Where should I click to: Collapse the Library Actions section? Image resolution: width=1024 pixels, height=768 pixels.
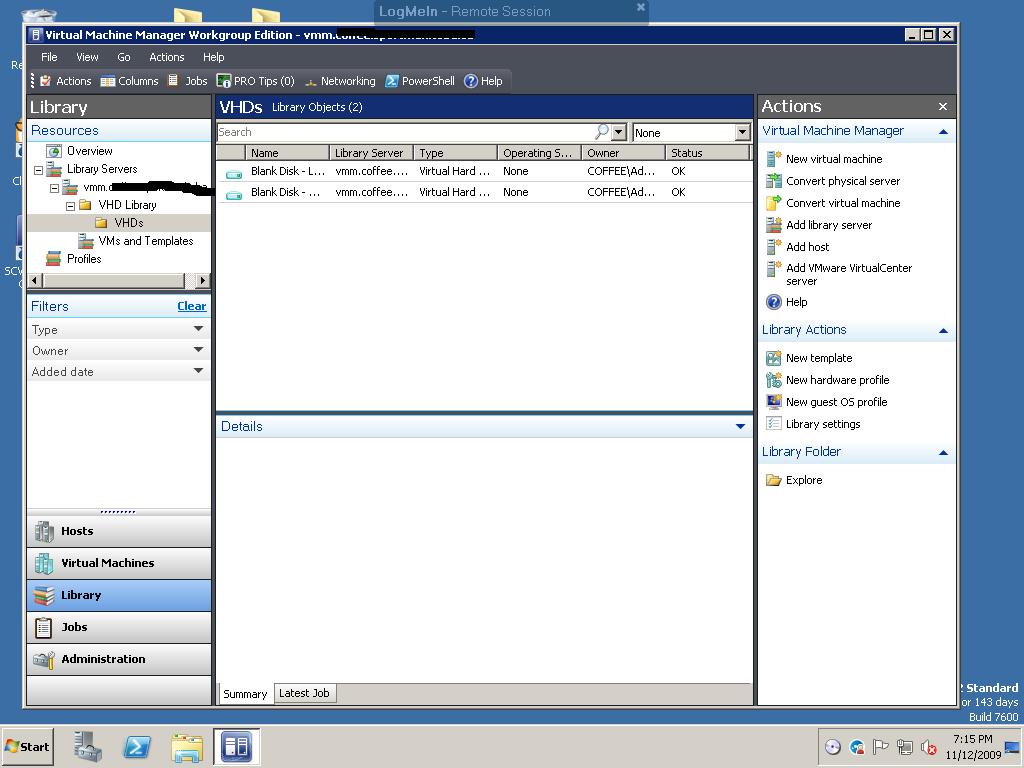tap(940, 330)
